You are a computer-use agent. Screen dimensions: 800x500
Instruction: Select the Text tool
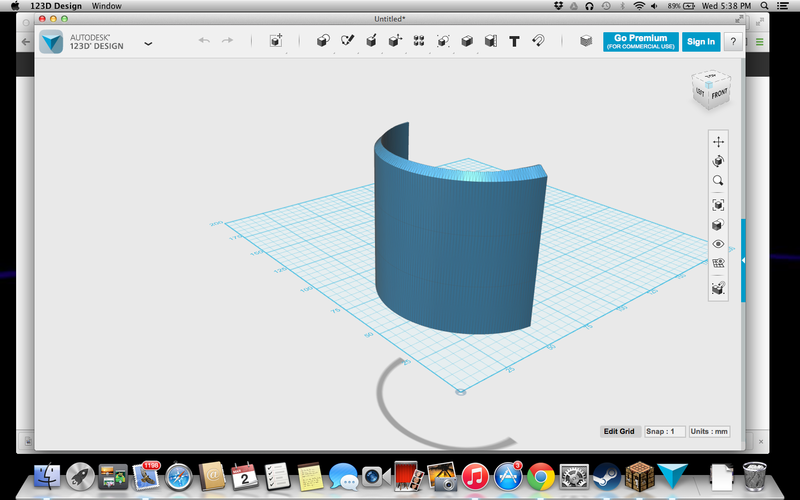pos(514,41)
